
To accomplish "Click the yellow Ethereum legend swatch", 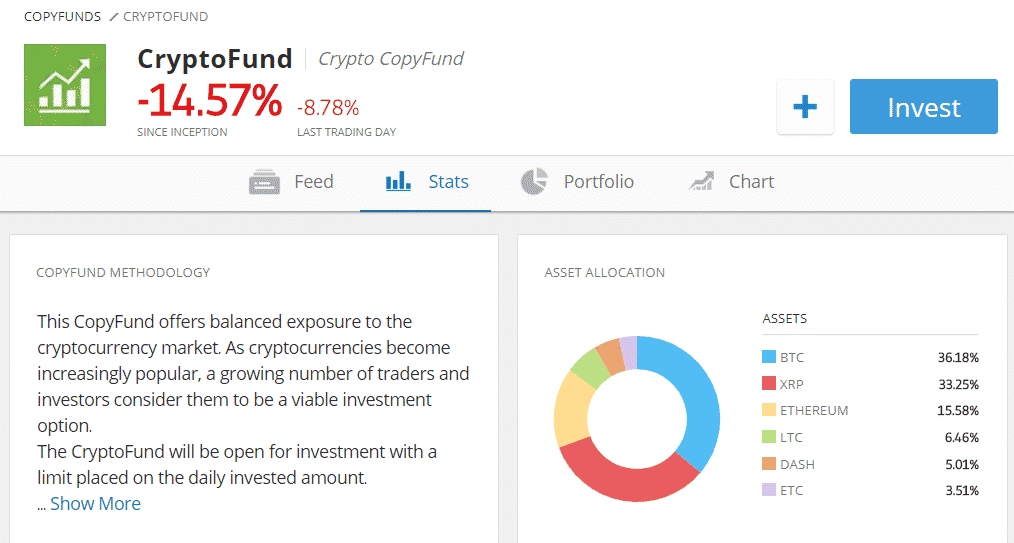I will click(x=769, y=410).
